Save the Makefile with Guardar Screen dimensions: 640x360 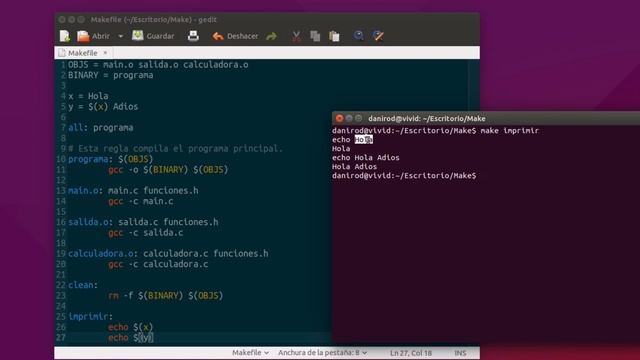pyautogui.click(x=153, y=36)
